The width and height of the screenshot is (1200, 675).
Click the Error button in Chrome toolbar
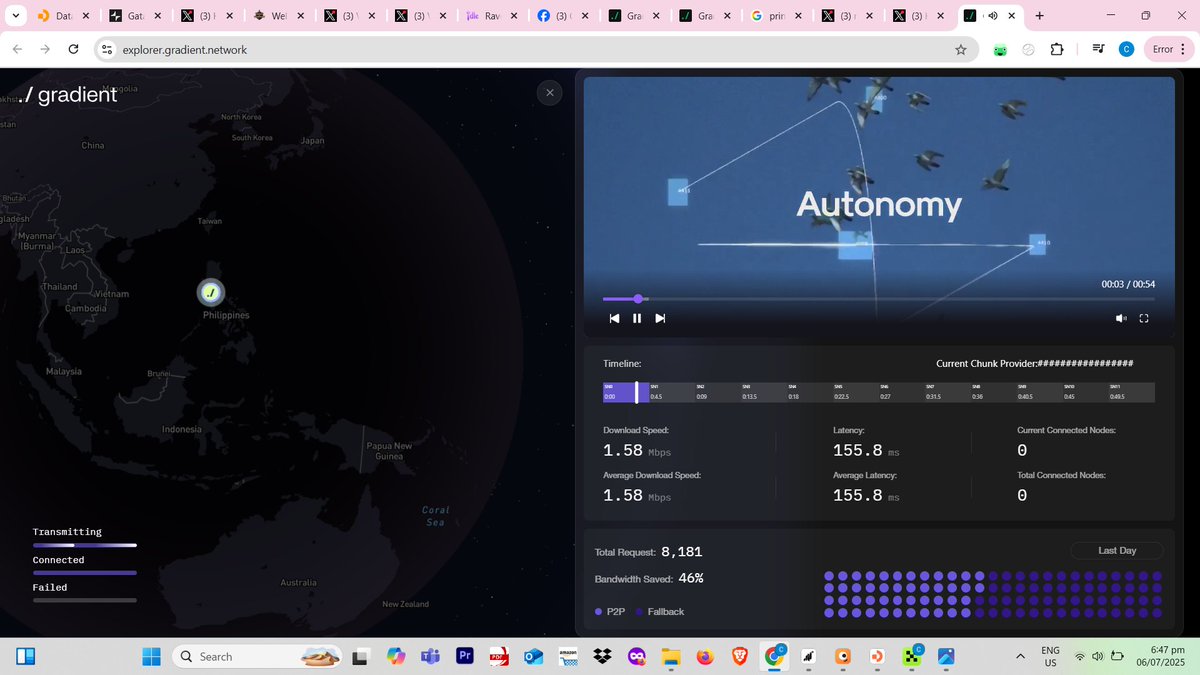tap(1168, 49)
